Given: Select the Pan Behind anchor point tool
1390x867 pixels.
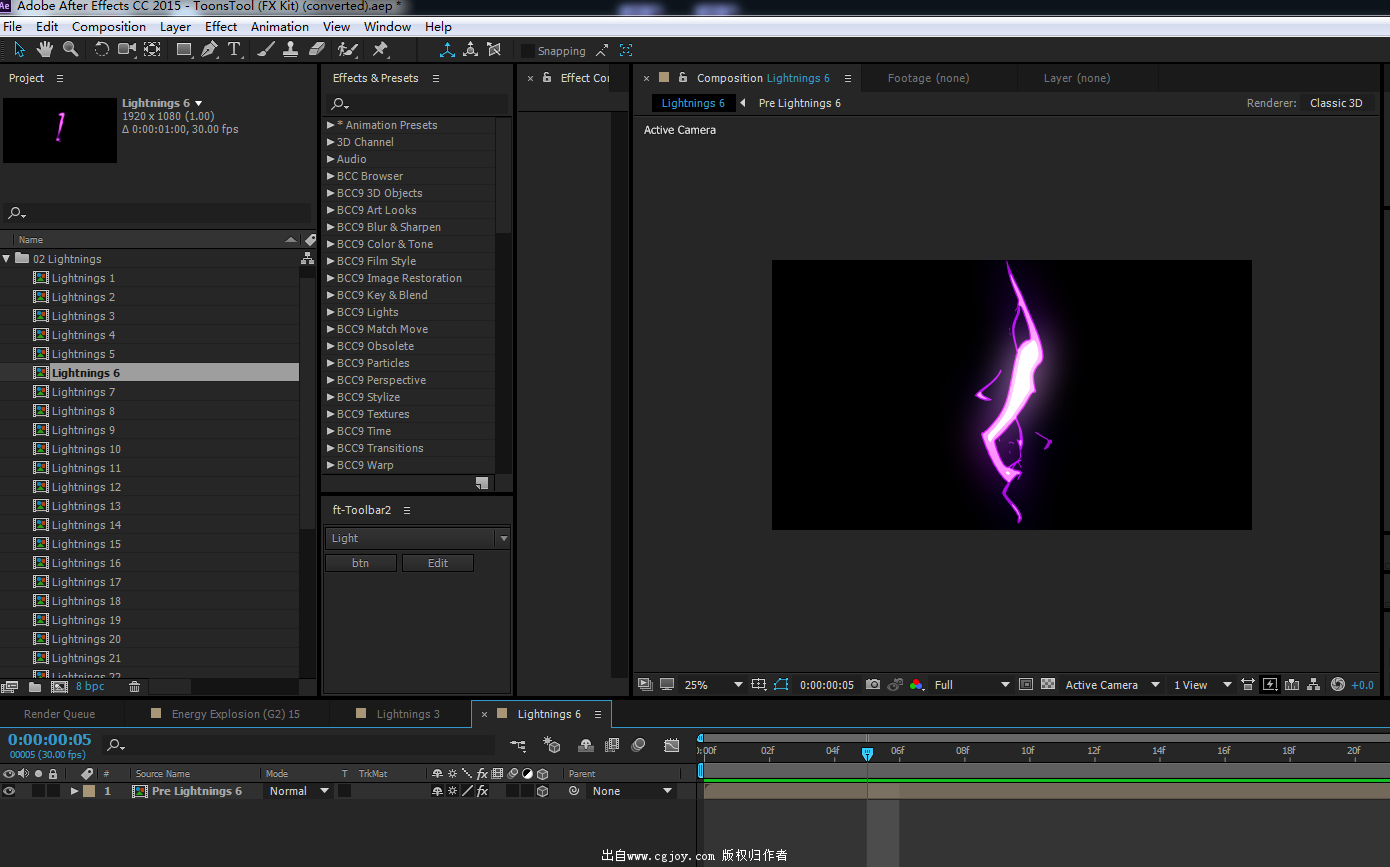Looking at the screenshot, I should (x=152, y=49).
